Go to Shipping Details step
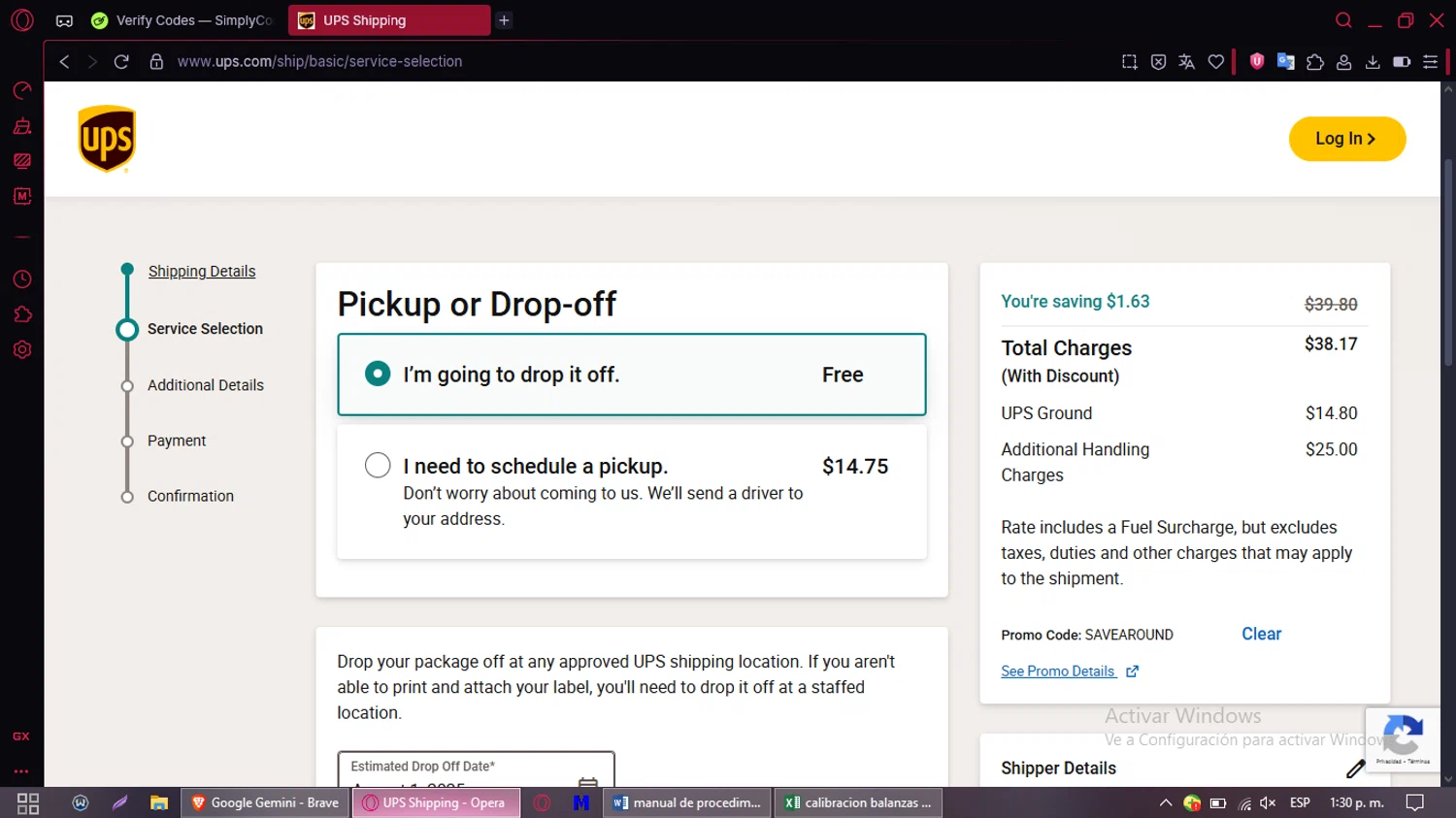This screenshot has width=1456, height=818. tap(202, 272)
